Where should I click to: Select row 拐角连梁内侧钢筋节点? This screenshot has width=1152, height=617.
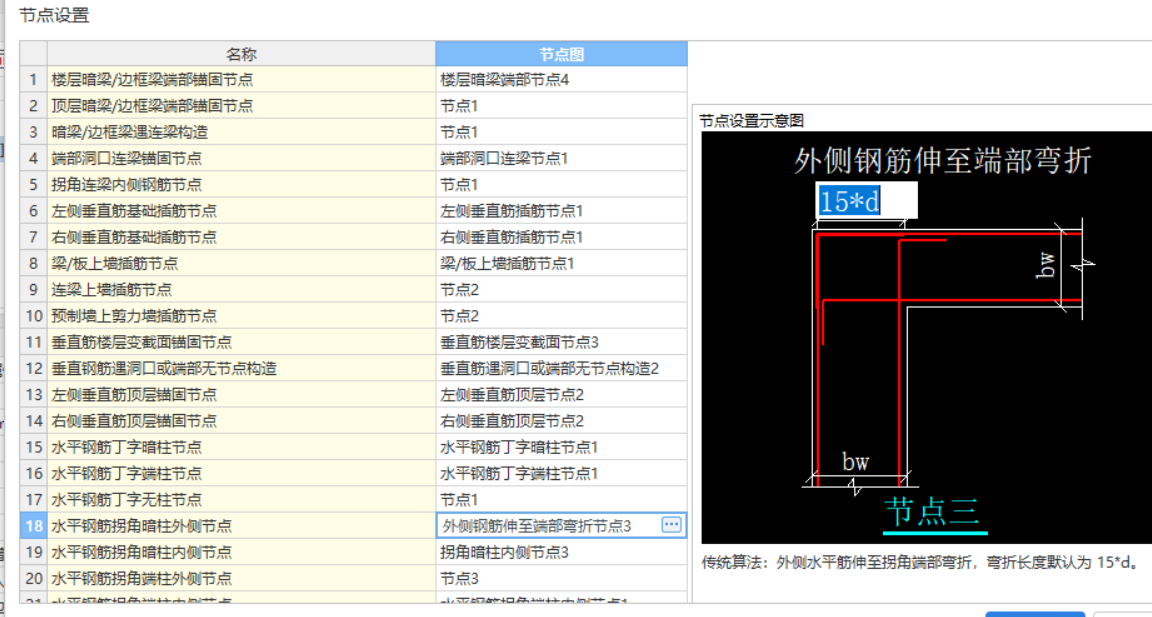point(242,184)
